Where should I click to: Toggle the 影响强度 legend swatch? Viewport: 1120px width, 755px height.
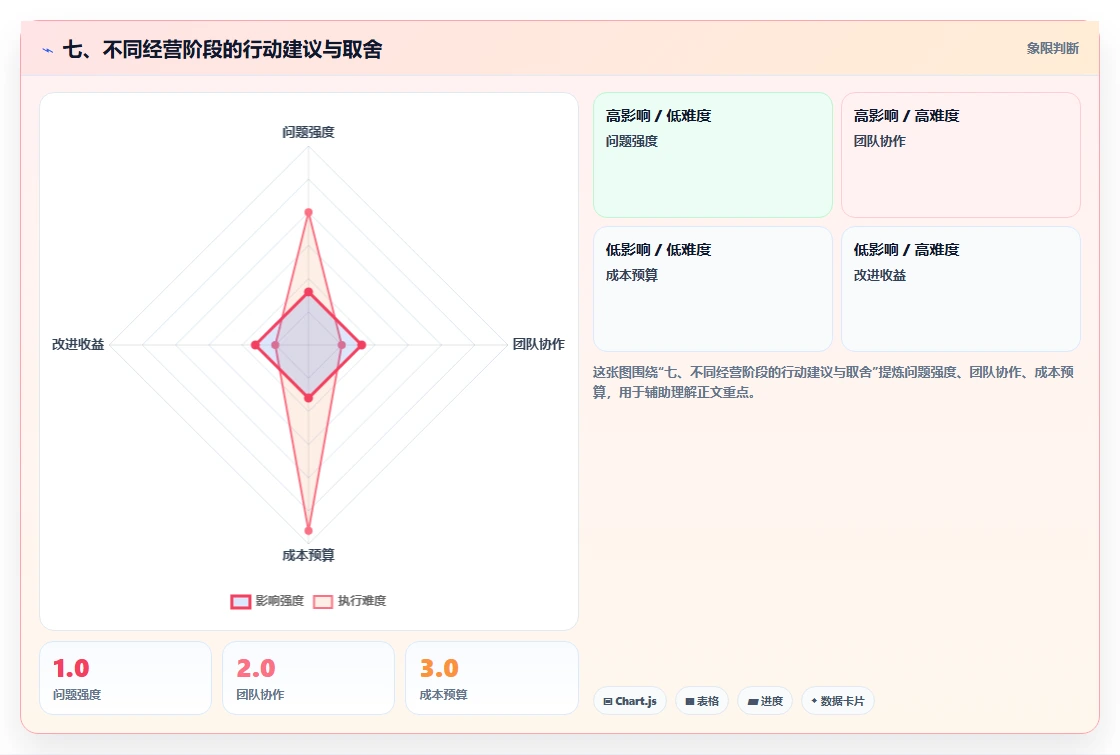pos(241,601)
